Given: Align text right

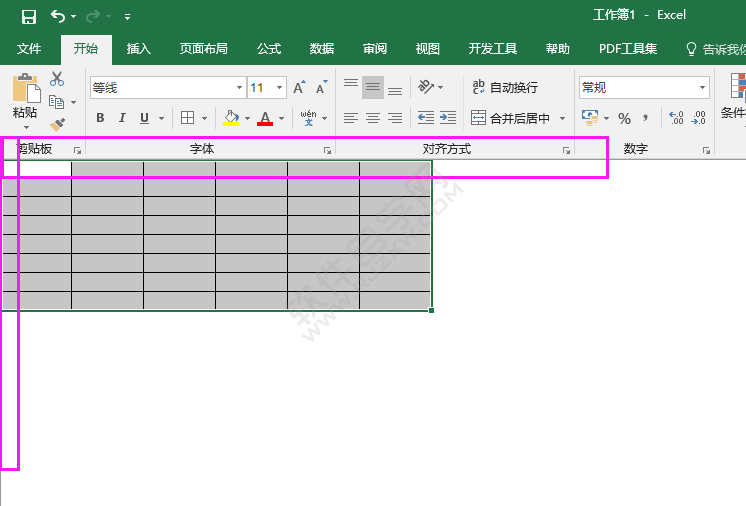Looking at the screenshot, I should (395, 118).
